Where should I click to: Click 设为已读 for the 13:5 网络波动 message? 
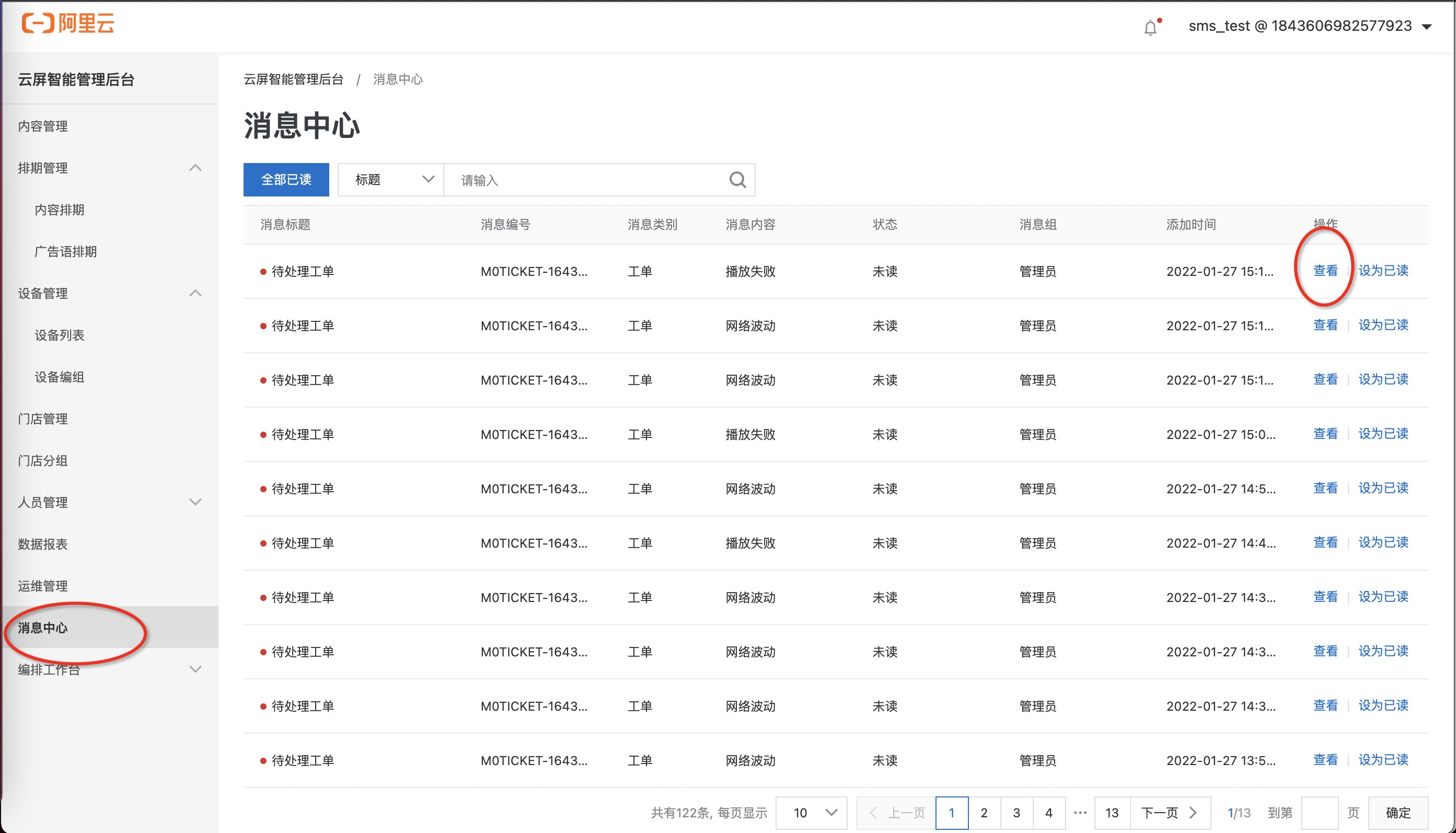[x=1383, y=760]
